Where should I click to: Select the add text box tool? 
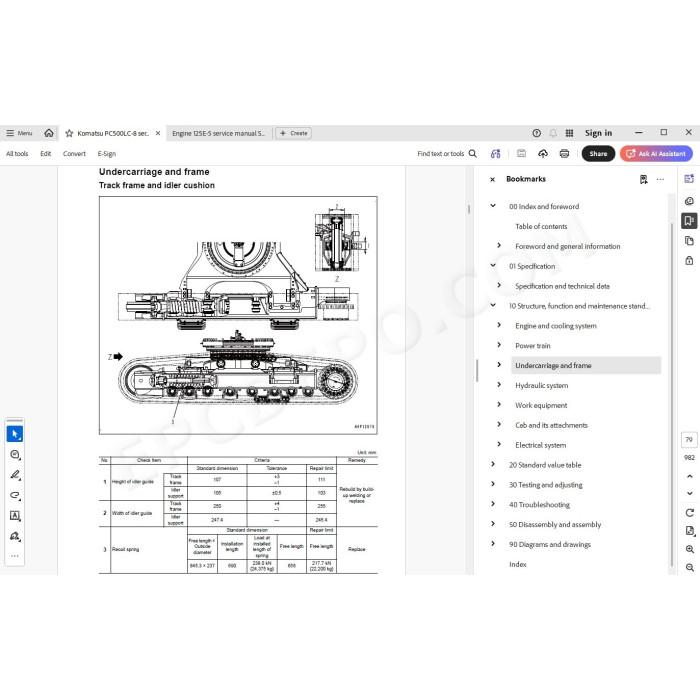coord(15,516)
